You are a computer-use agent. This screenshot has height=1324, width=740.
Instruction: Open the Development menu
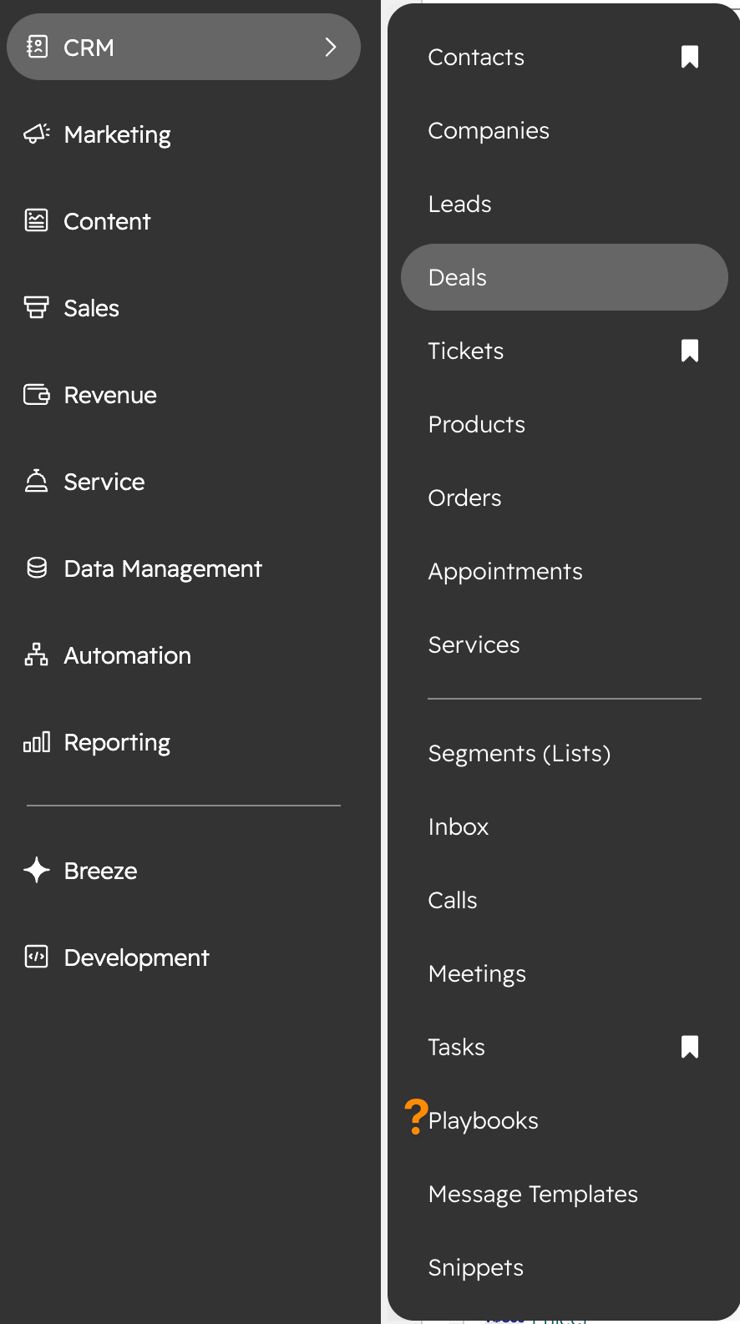pyautogui.click(x=184, y=957)
